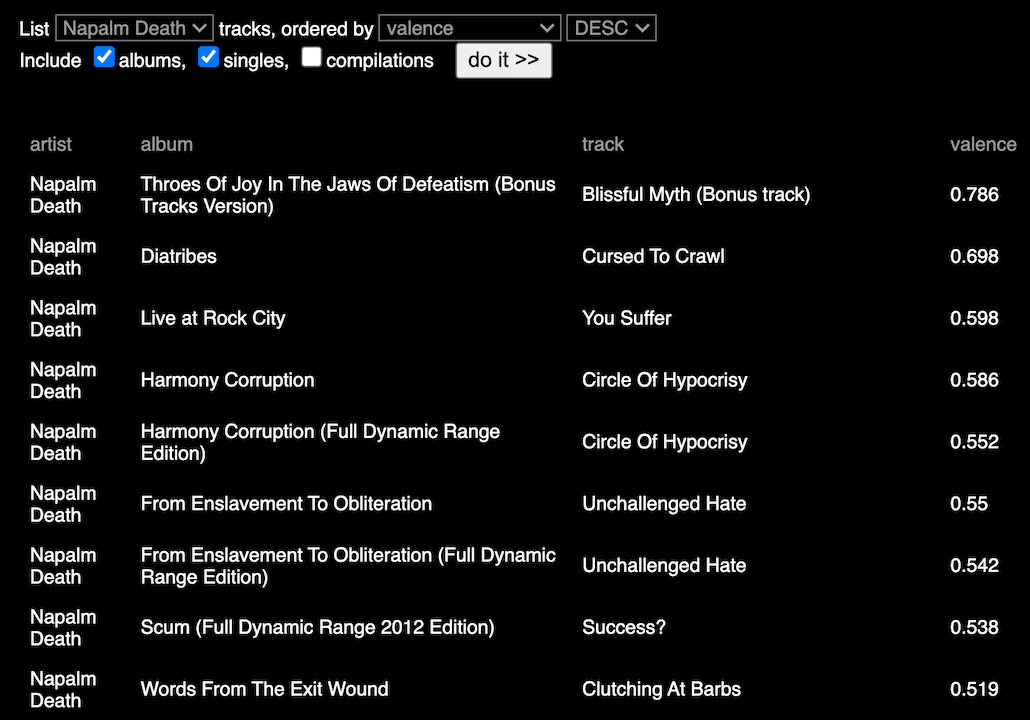Click the 'album' column header
This screenshot has height=720, width=1030.
tap(167, 145)
